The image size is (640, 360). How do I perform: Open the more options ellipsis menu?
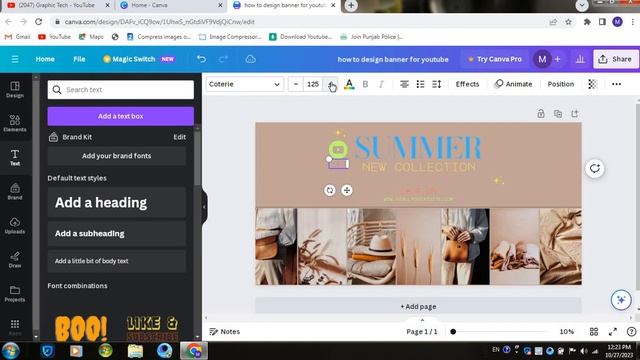616,84
